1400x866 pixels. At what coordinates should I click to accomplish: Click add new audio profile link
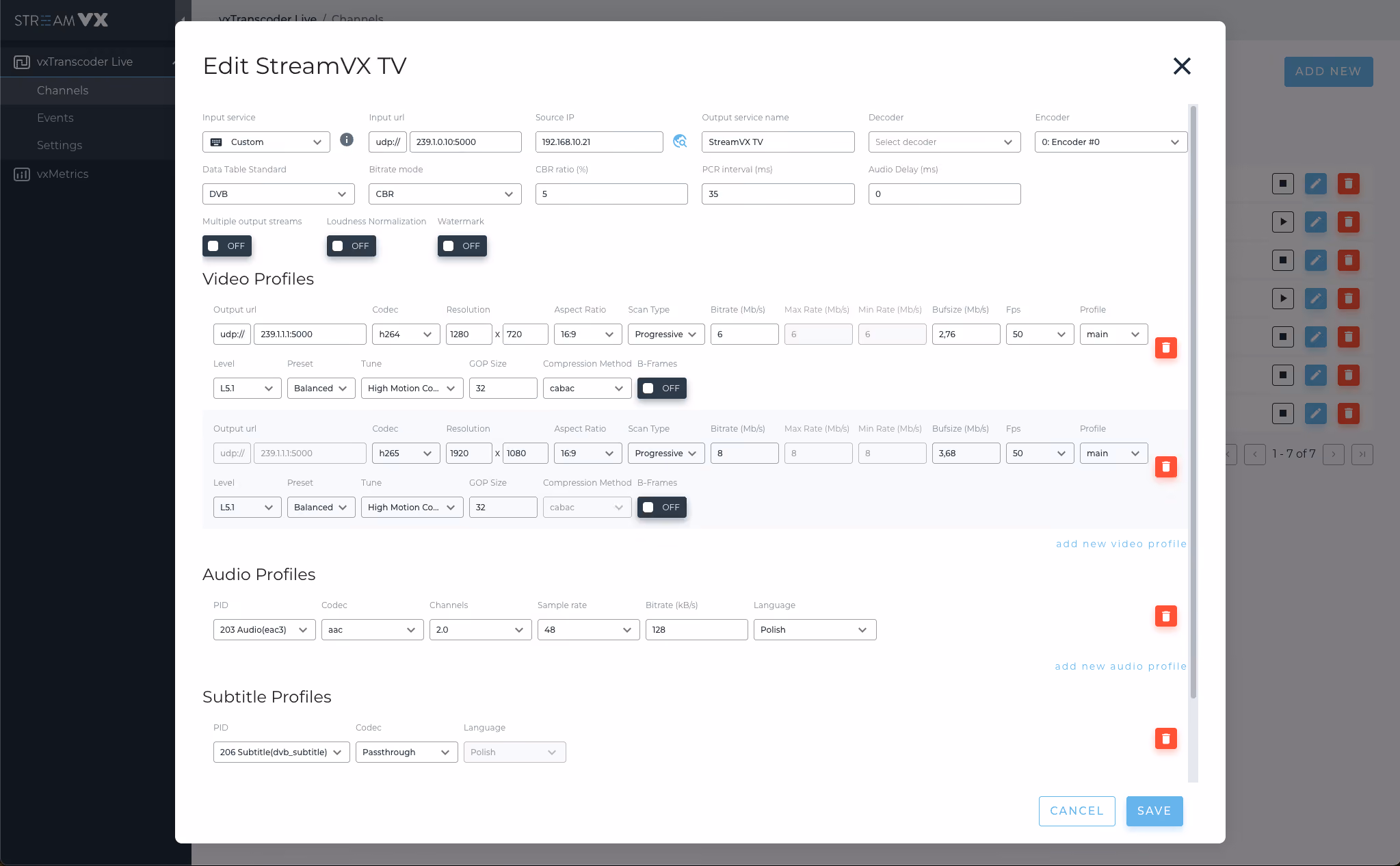[x=1121, y=666]
